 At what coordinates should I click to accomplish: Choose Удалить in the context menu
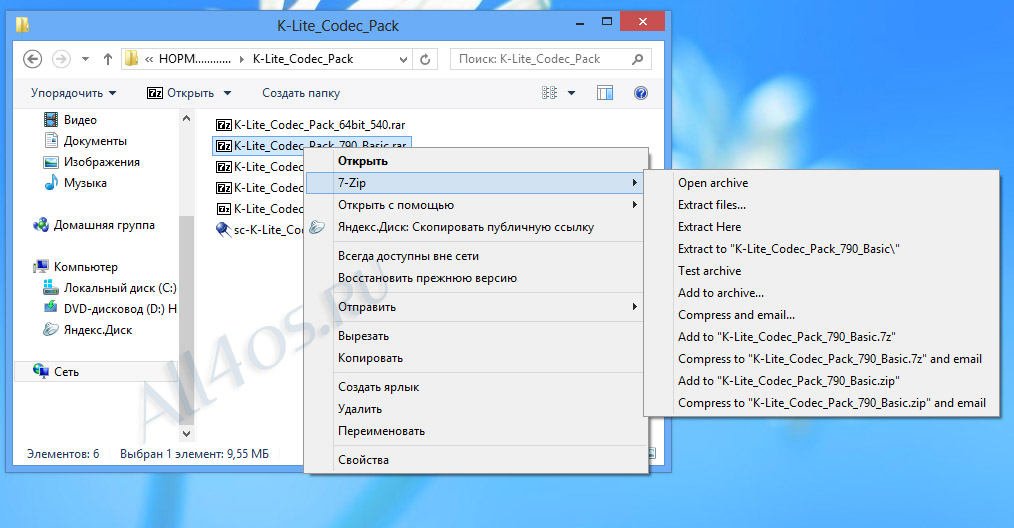[476, 410]
